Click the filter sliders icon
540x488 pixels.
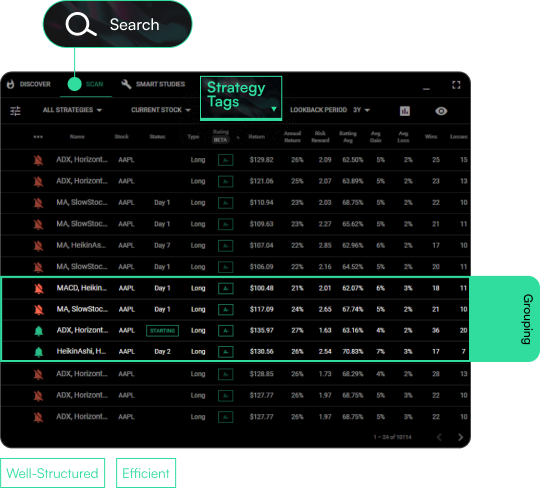15,111
